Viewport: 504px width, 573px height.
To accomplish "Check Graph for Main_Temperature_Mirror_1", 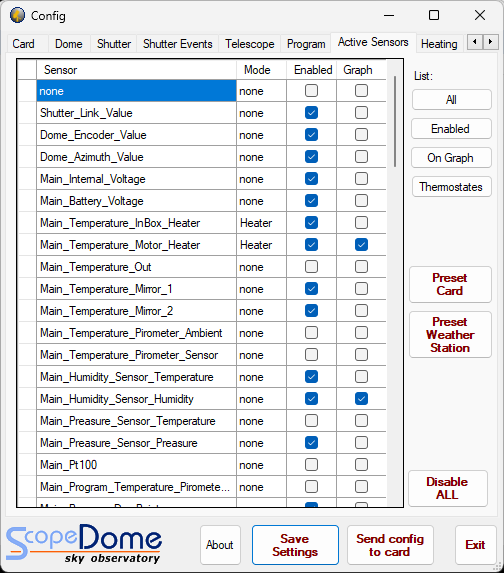I will pos(361,289).
